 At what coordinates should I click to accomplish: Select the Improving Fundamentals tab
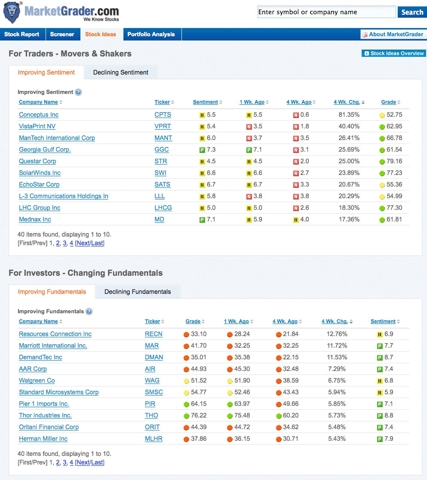(x=52, y=292)
